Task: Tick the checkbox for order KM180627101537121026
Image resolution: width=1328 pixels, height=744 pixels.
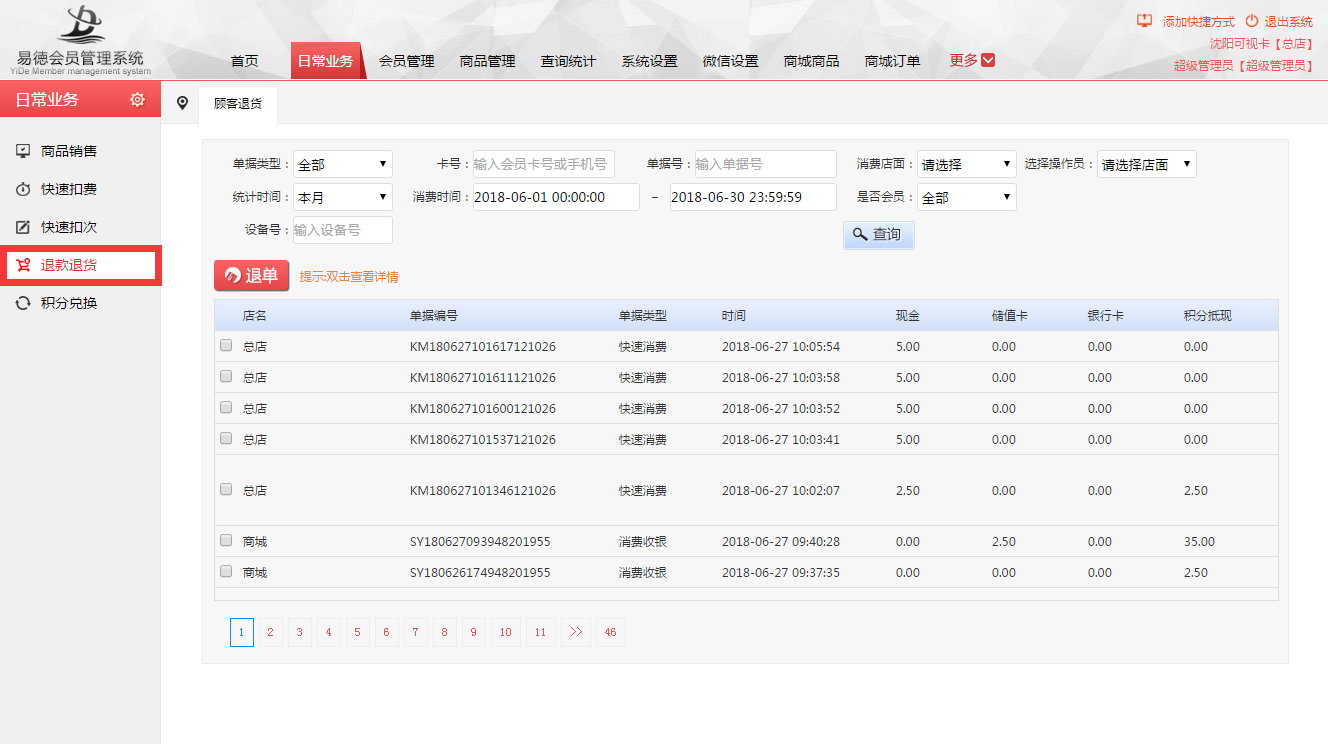Action: [225, 438]
